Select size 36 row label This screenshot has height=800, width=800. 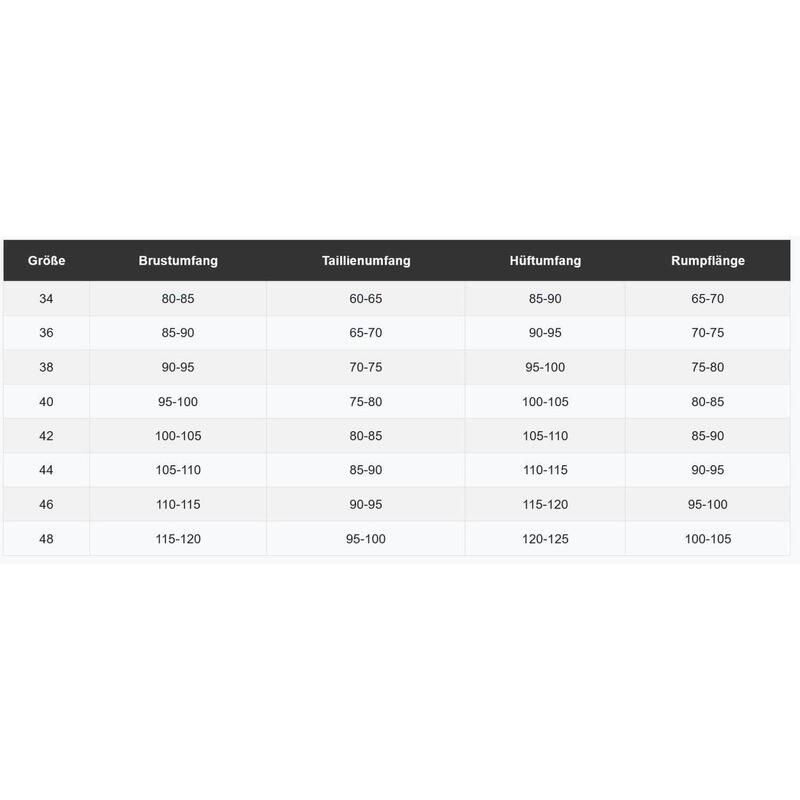coord(46,333)
